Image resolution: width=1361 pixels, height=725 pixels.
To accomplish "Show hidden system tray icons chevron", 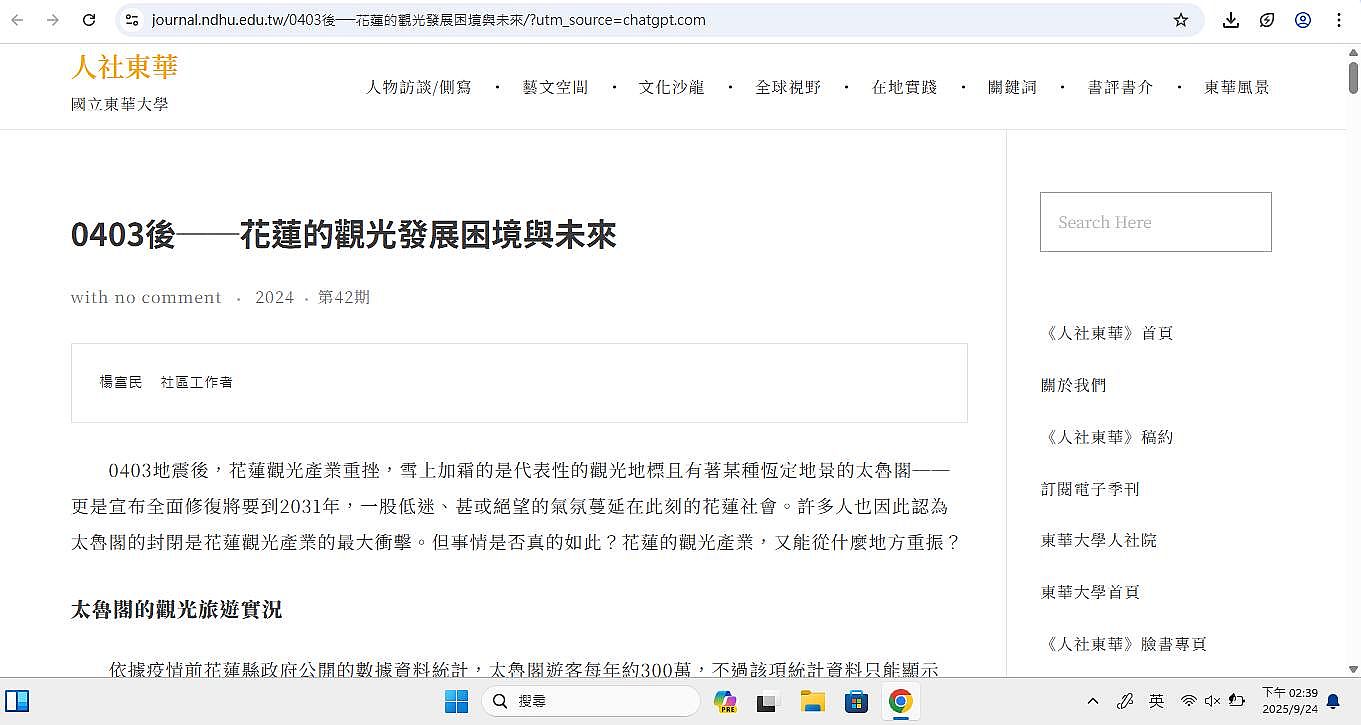I will point(1093,702).
